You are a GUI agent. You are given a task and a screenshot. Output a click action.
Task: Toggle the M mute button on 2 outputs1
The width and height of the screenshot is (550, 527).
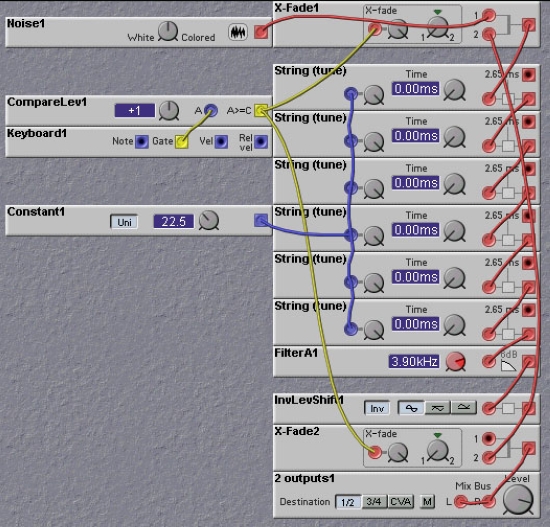pos(427,502)
